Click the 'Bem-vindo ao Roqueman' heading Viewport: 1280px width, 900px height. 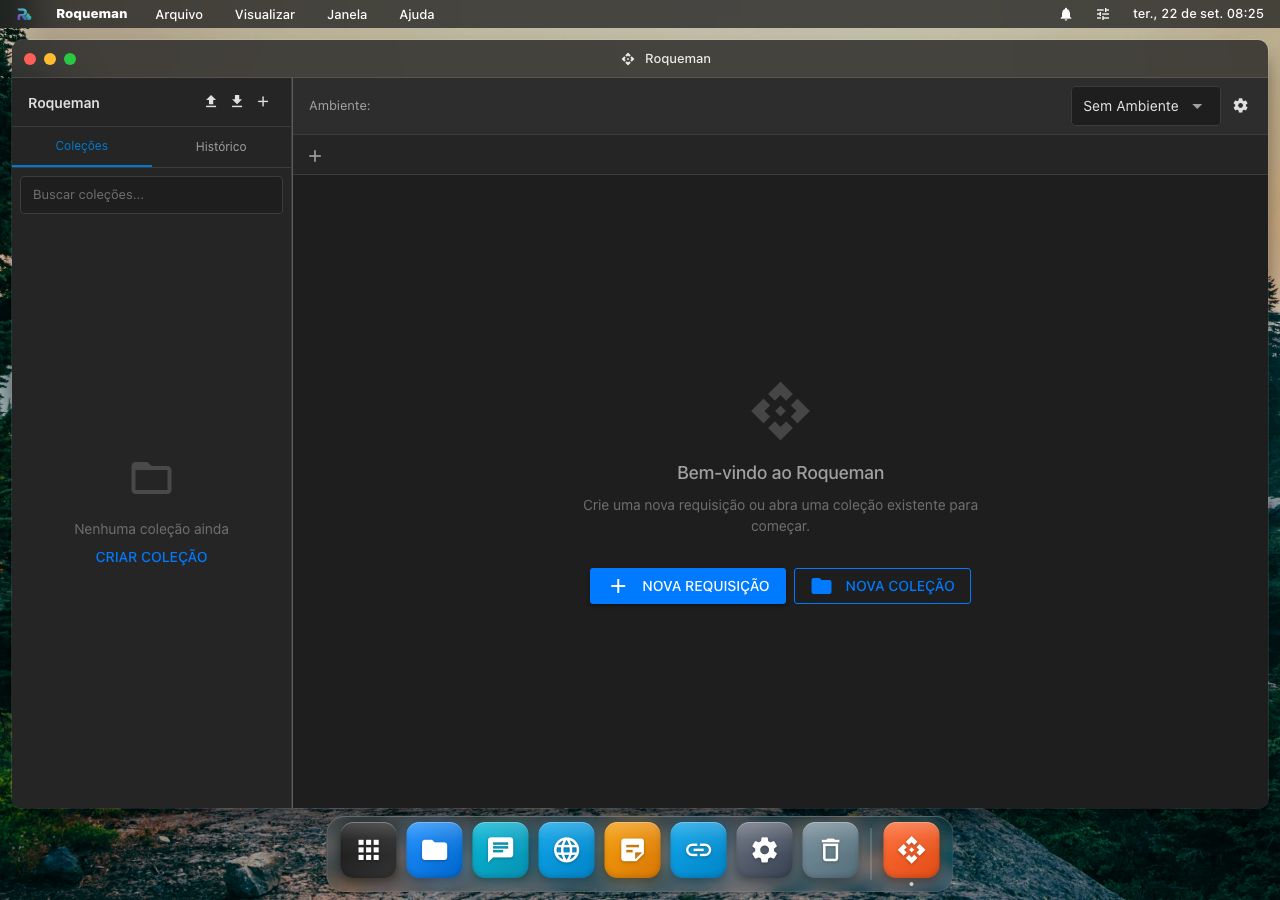[x=781, y=473]
